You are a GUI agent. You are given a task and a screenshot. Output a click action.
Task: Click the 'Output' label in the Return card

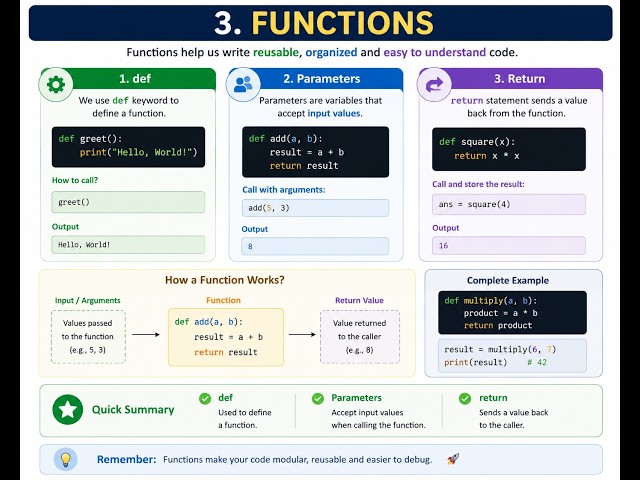pos(446,228)
